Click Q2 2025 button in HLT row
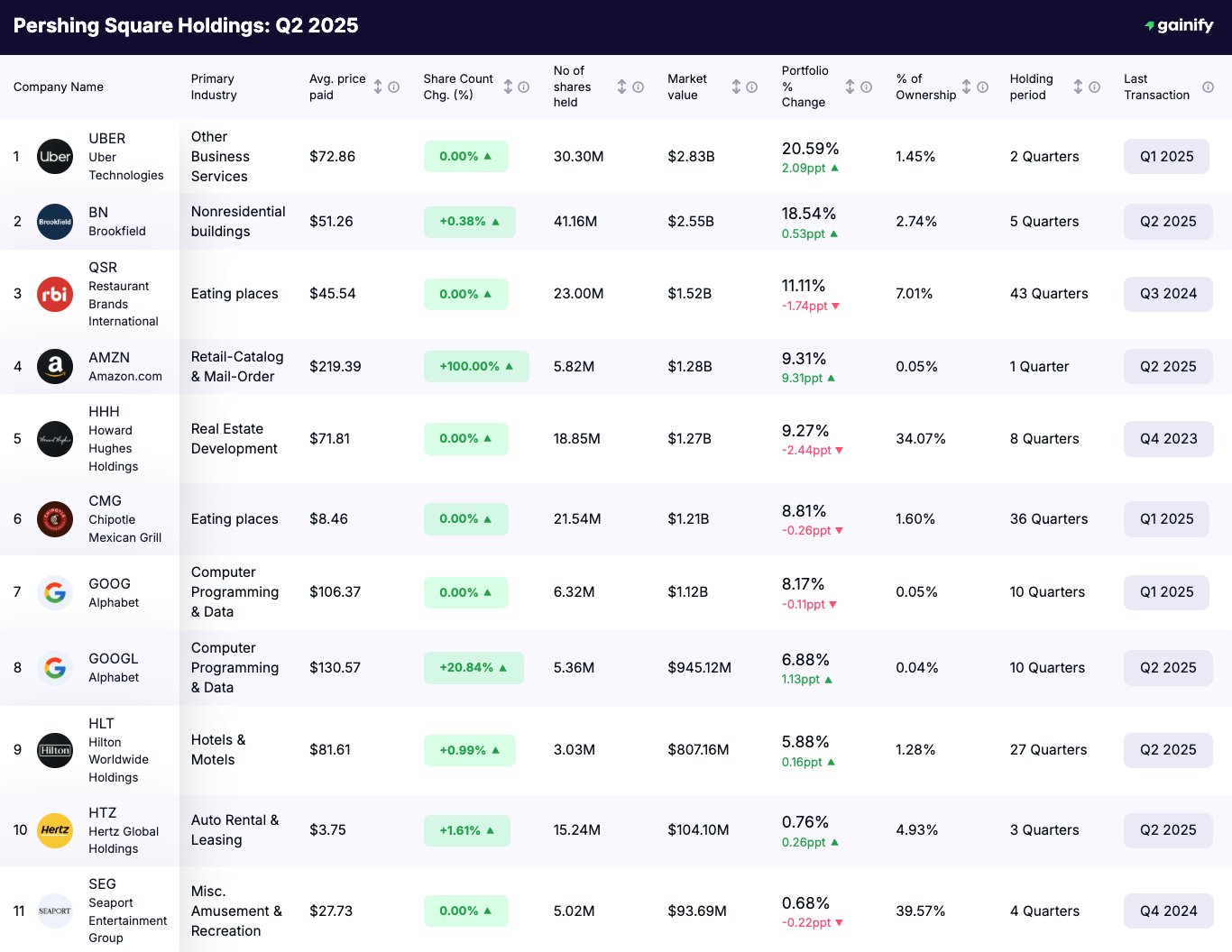The width and height of the screenshot is (1232, 952). pos(1168,750)
